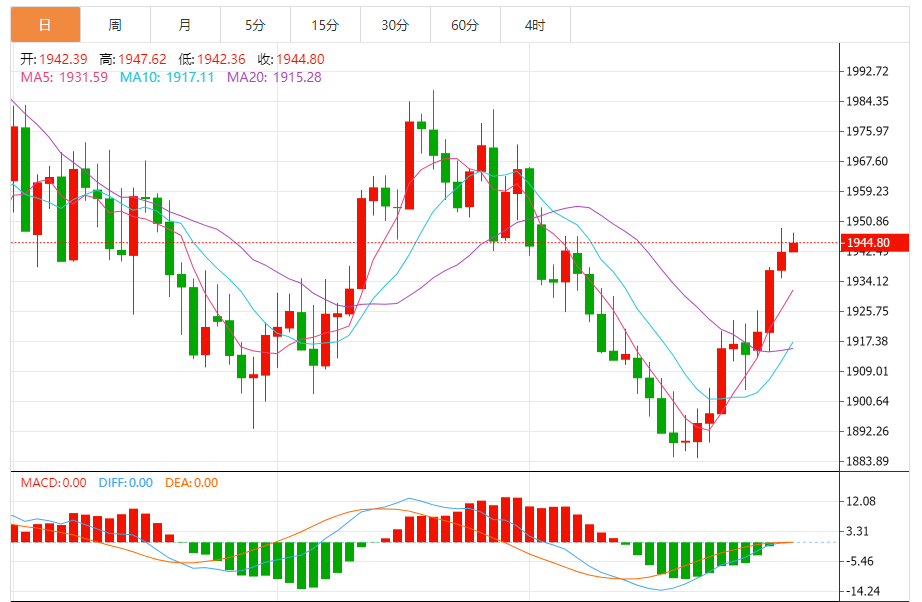
Task: Click the 1900.64 price axis label
Action: pos(867,401)
